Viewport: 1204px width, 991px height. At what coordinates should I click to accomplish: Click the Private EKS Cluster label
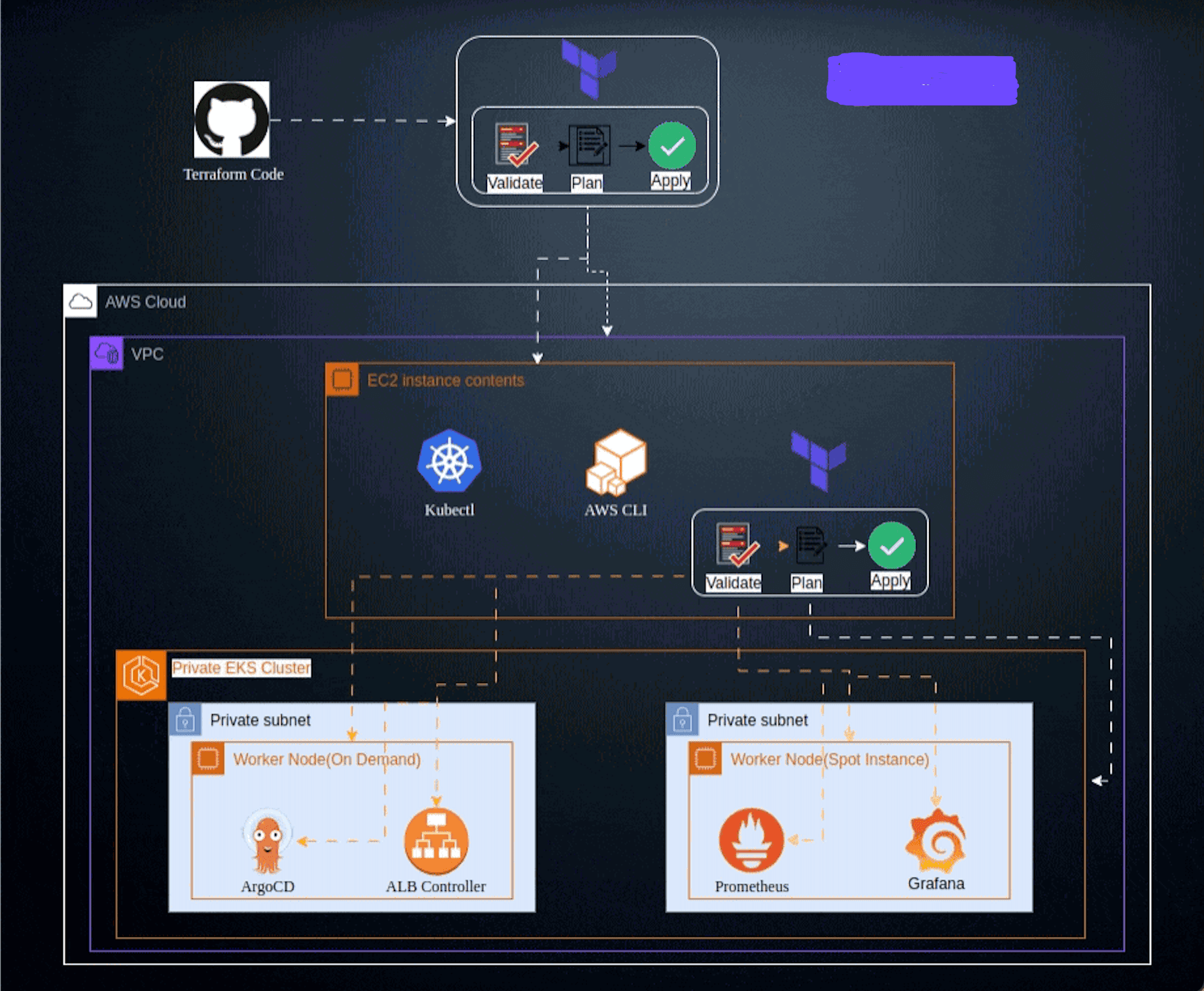coord(241,668)
